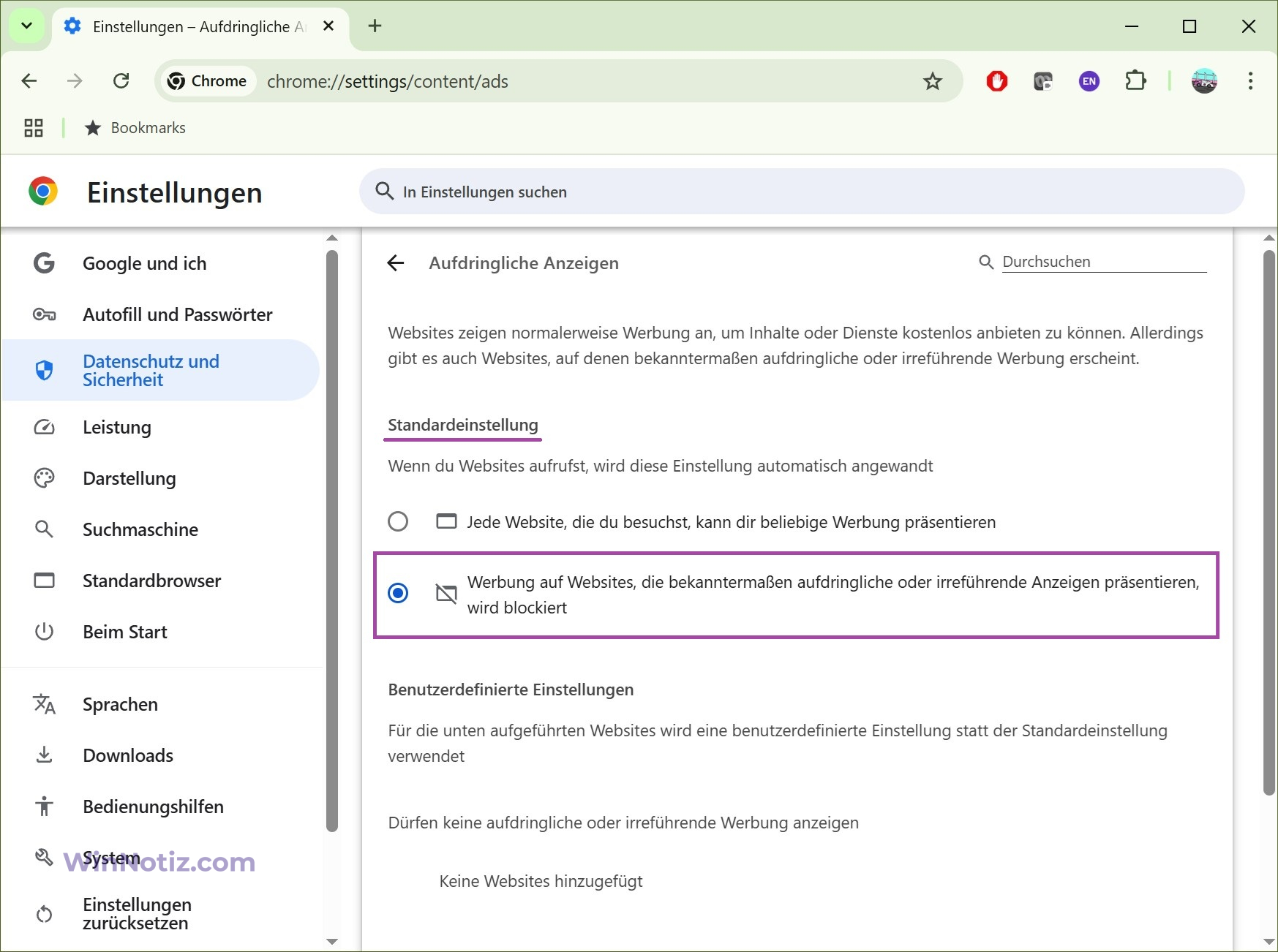Click the Chrome site info chip
Viewport: 1278px width, 952px height.
coord(207,81)
